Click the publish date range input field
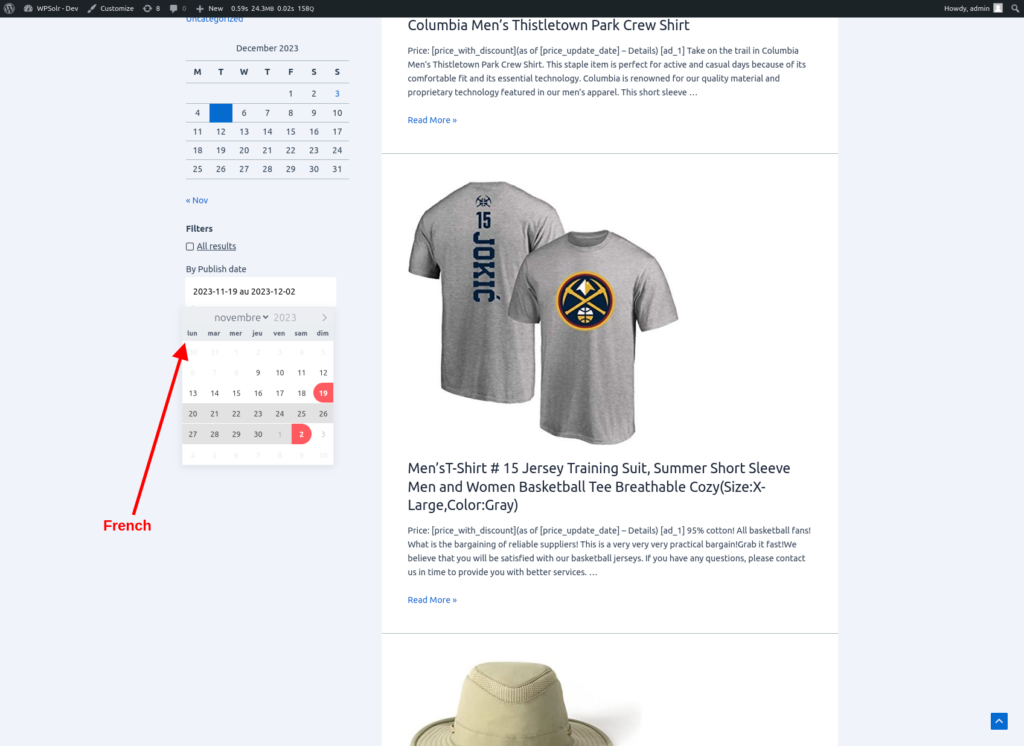Screen dimensions: 1024x746 point(261,292)
